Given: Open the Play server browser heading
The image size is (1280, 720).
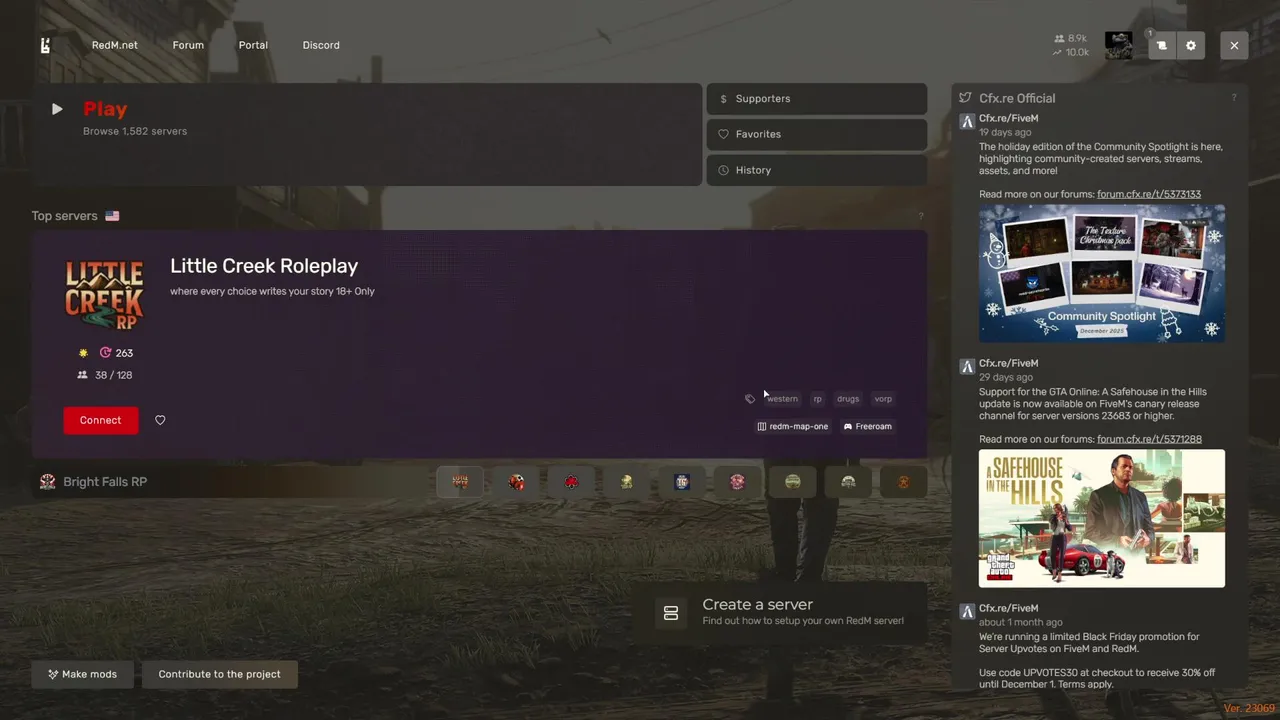Looking at the screenshot, I should pyautogui.click(x=105, y=109).
